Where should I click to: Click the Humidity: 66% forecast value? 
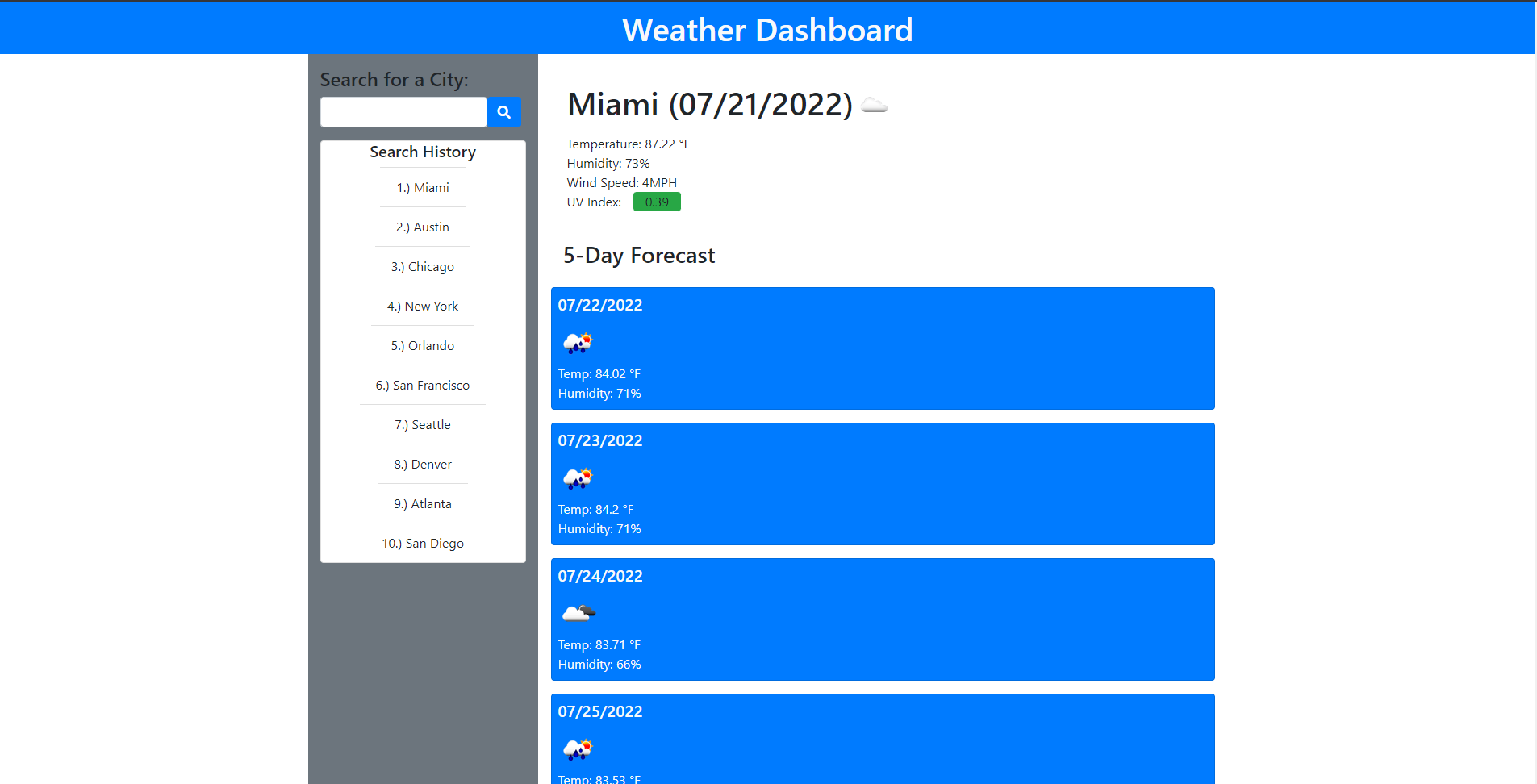pos(599,664)
